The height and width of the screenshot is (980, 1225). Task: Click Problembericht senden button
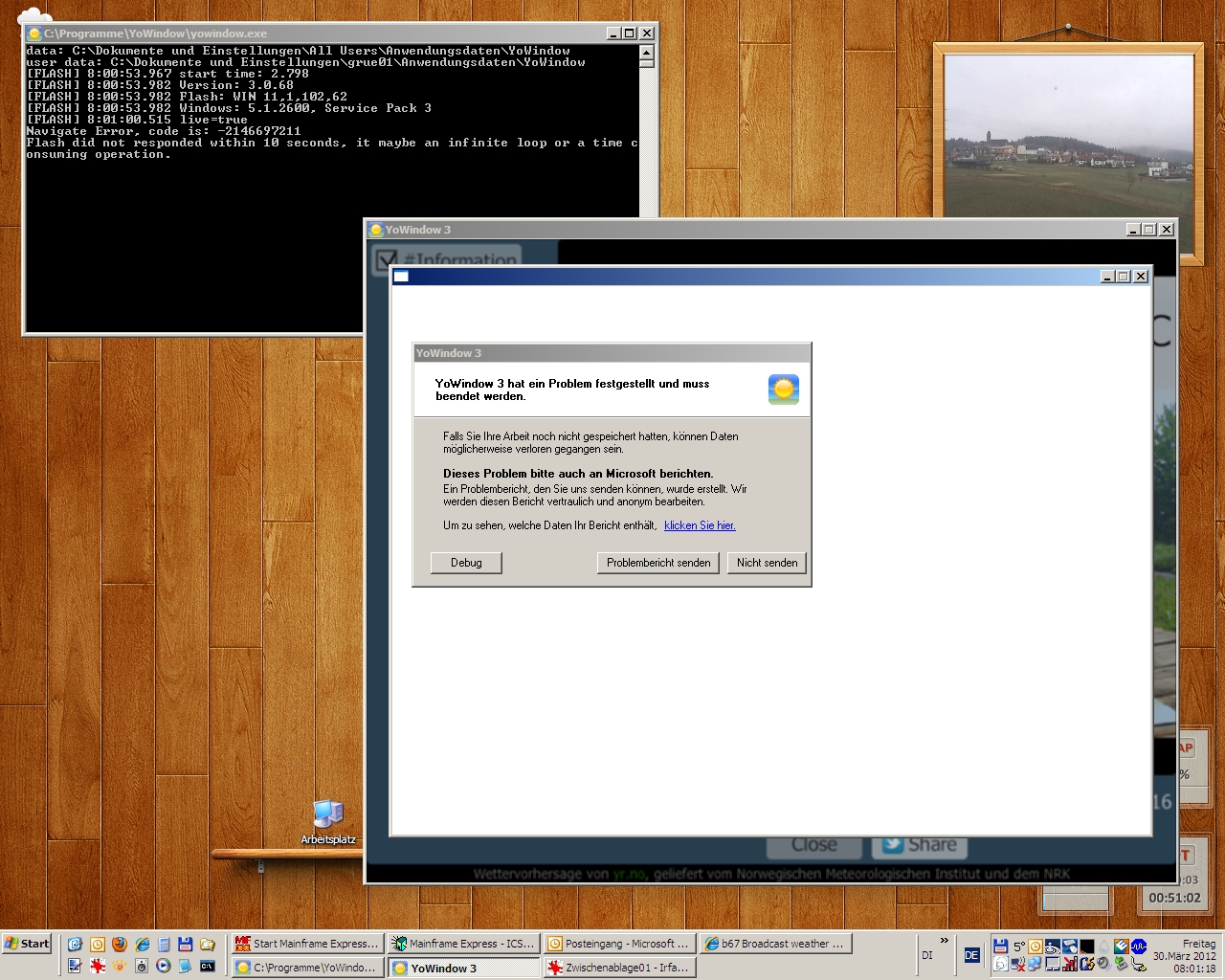(x=657, y=563)
